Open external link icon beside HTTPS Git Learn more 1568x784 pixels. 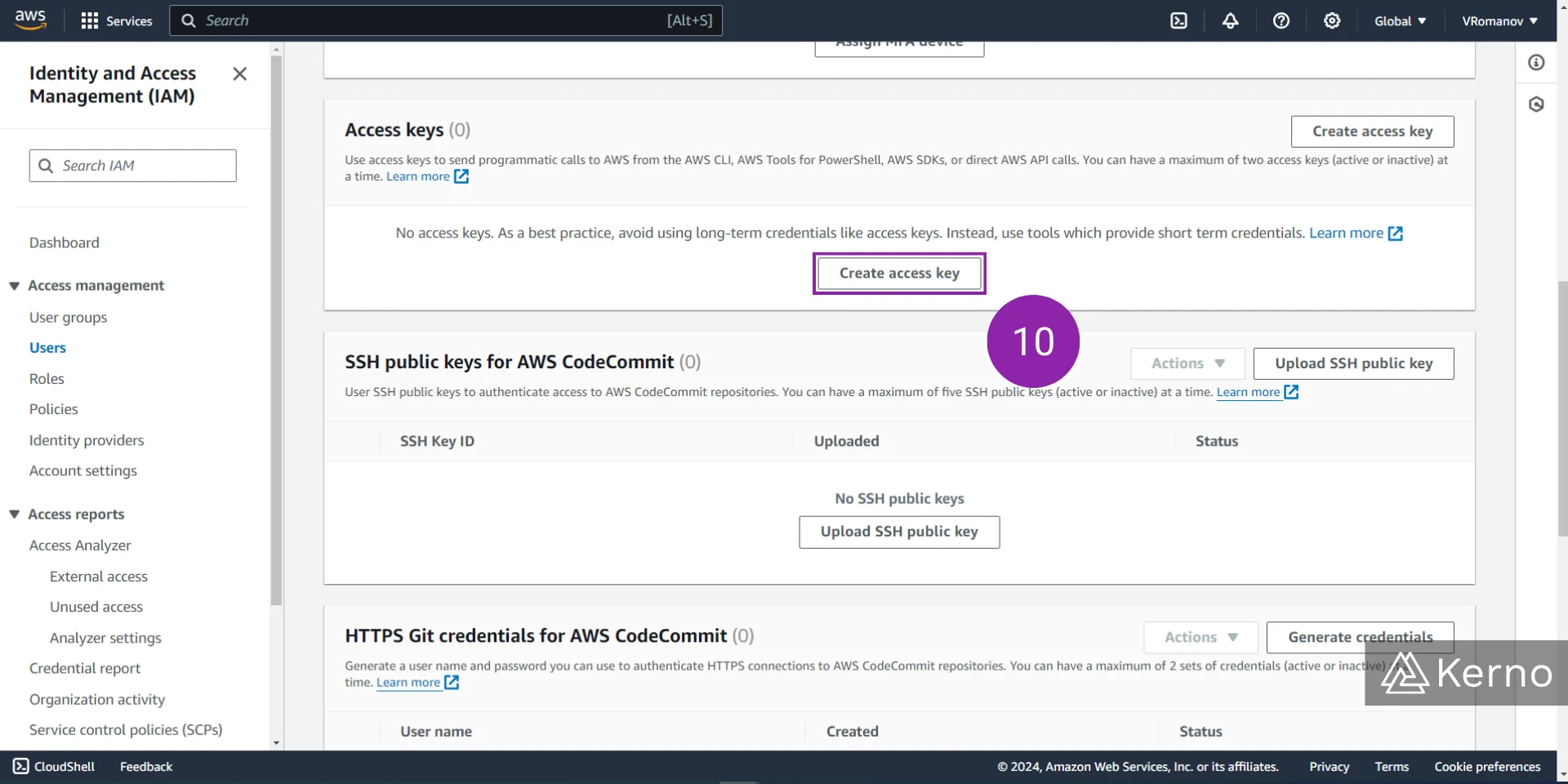pyautogui.click(x=452, y=683)
